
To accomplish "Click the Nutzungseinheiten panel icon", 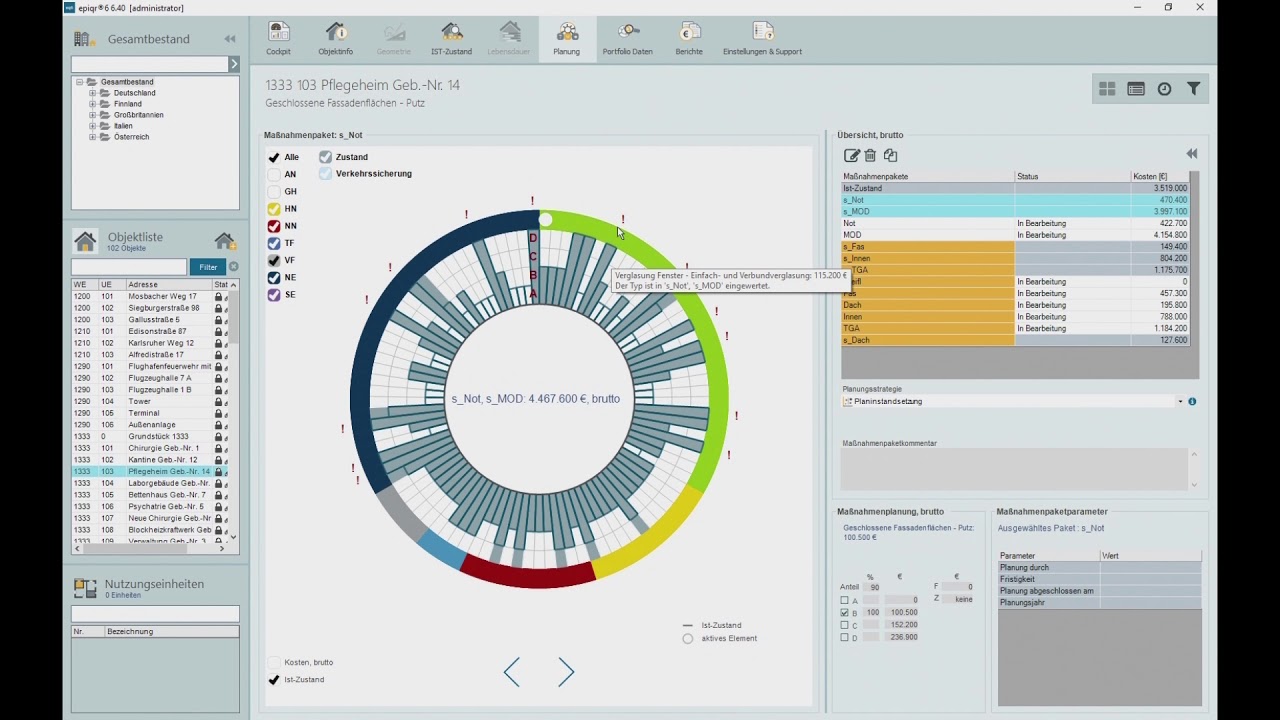I will pyautogui.click(x=85, y=588).
